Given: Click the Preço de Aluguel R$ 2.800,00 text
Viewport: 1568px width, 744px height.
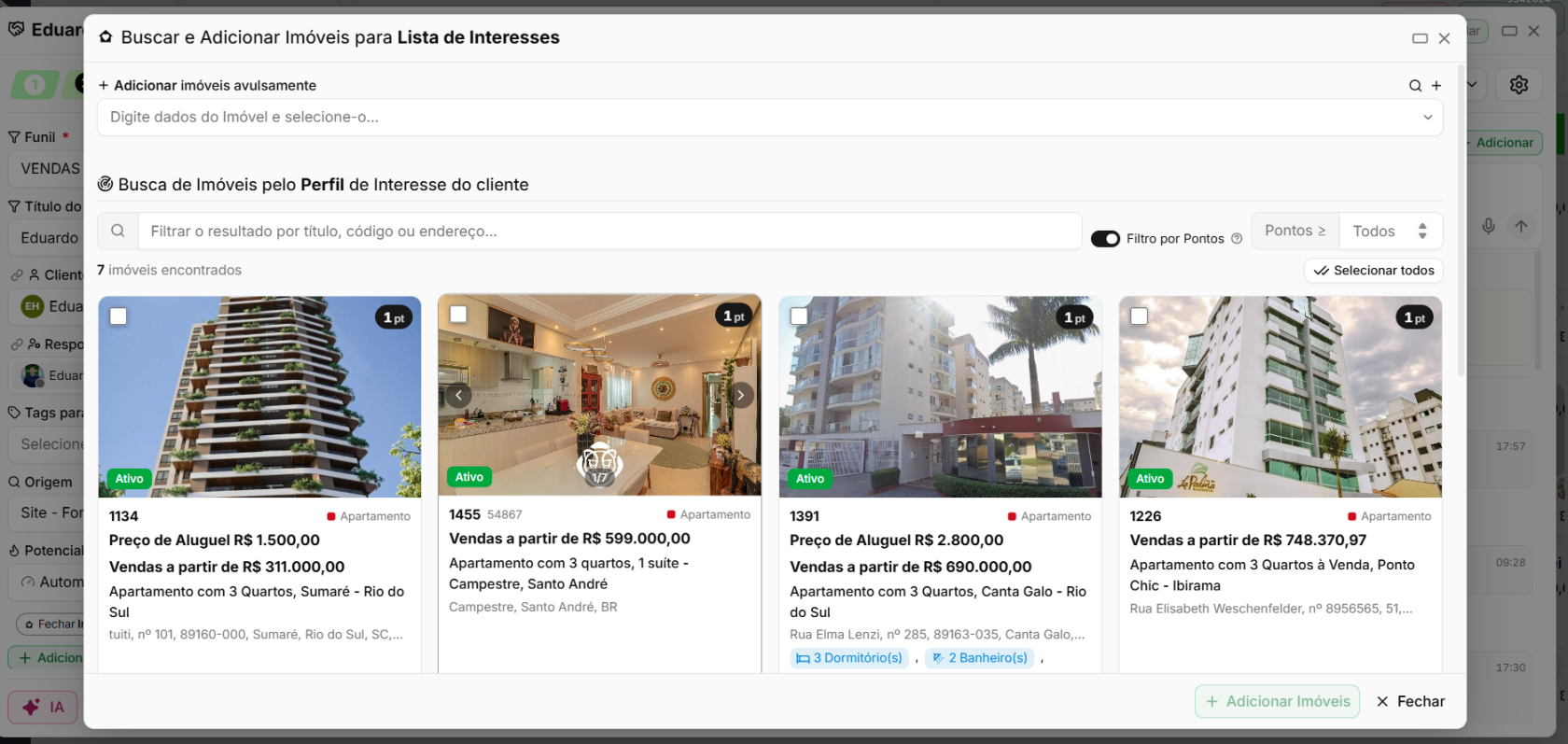Looking at the screenshot, I should pos(897,540).
